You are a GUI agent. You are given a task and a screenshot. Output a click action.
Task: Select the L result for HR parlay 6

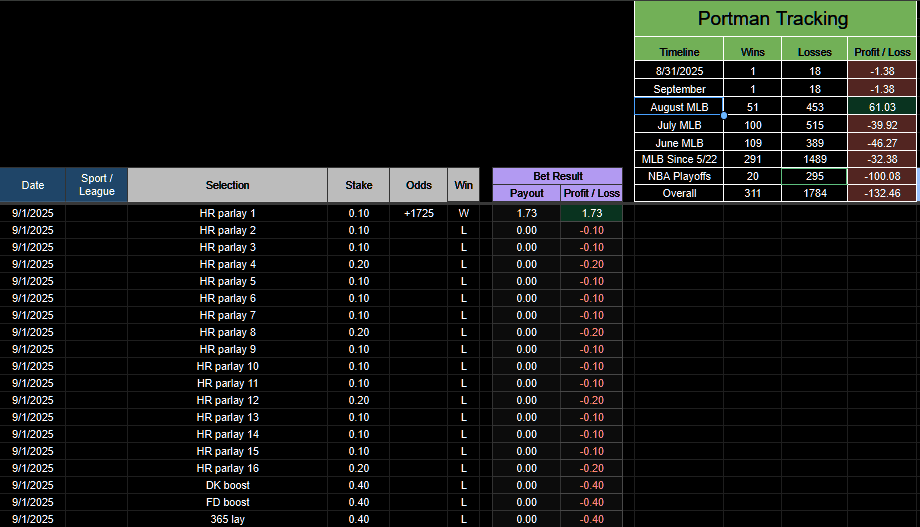[x=464, y=298]
